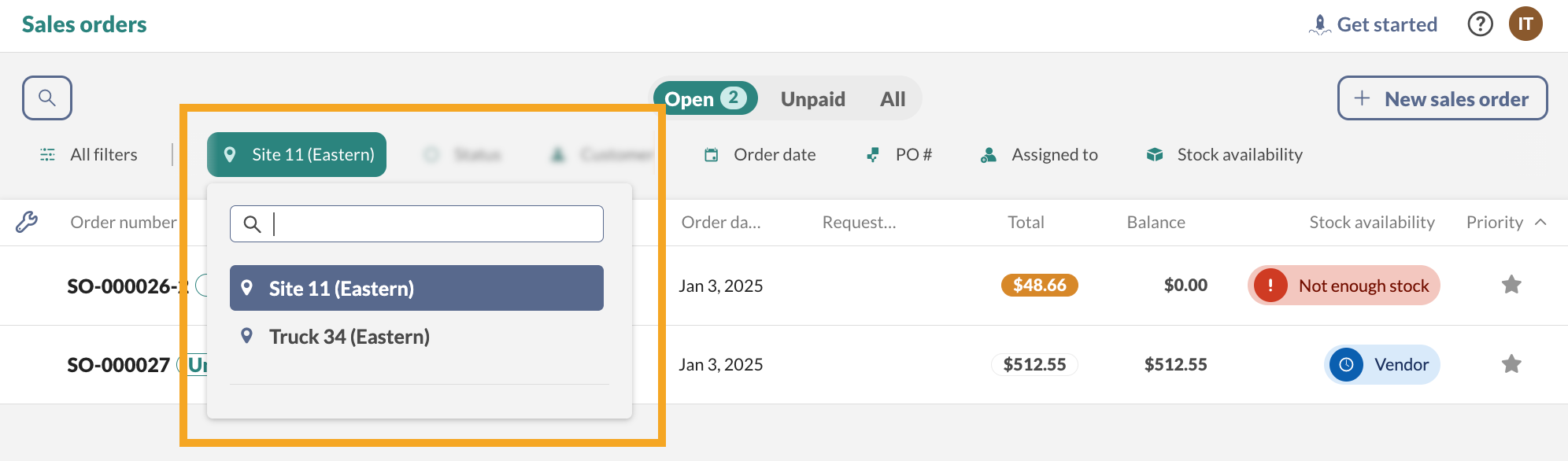Screen dimensions: 1568x461
Task: Click the Vendor stock status badge
Action: pyautogui.click(x=1381, y=364)
